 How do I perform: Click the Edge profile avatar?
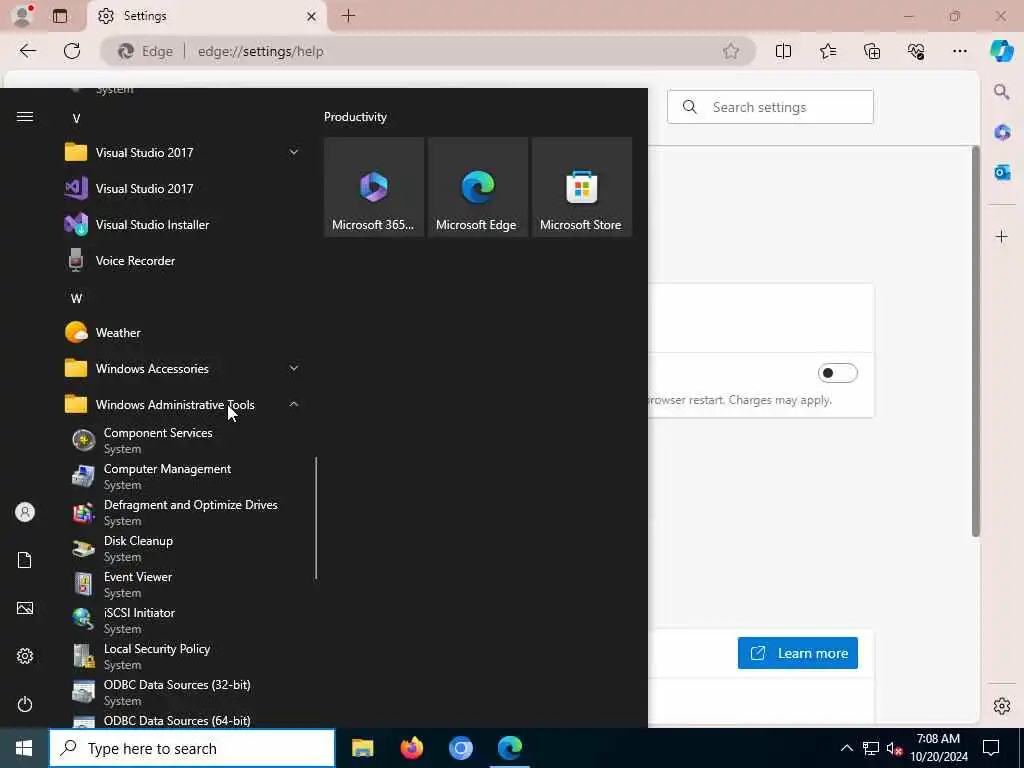point(23,16)
